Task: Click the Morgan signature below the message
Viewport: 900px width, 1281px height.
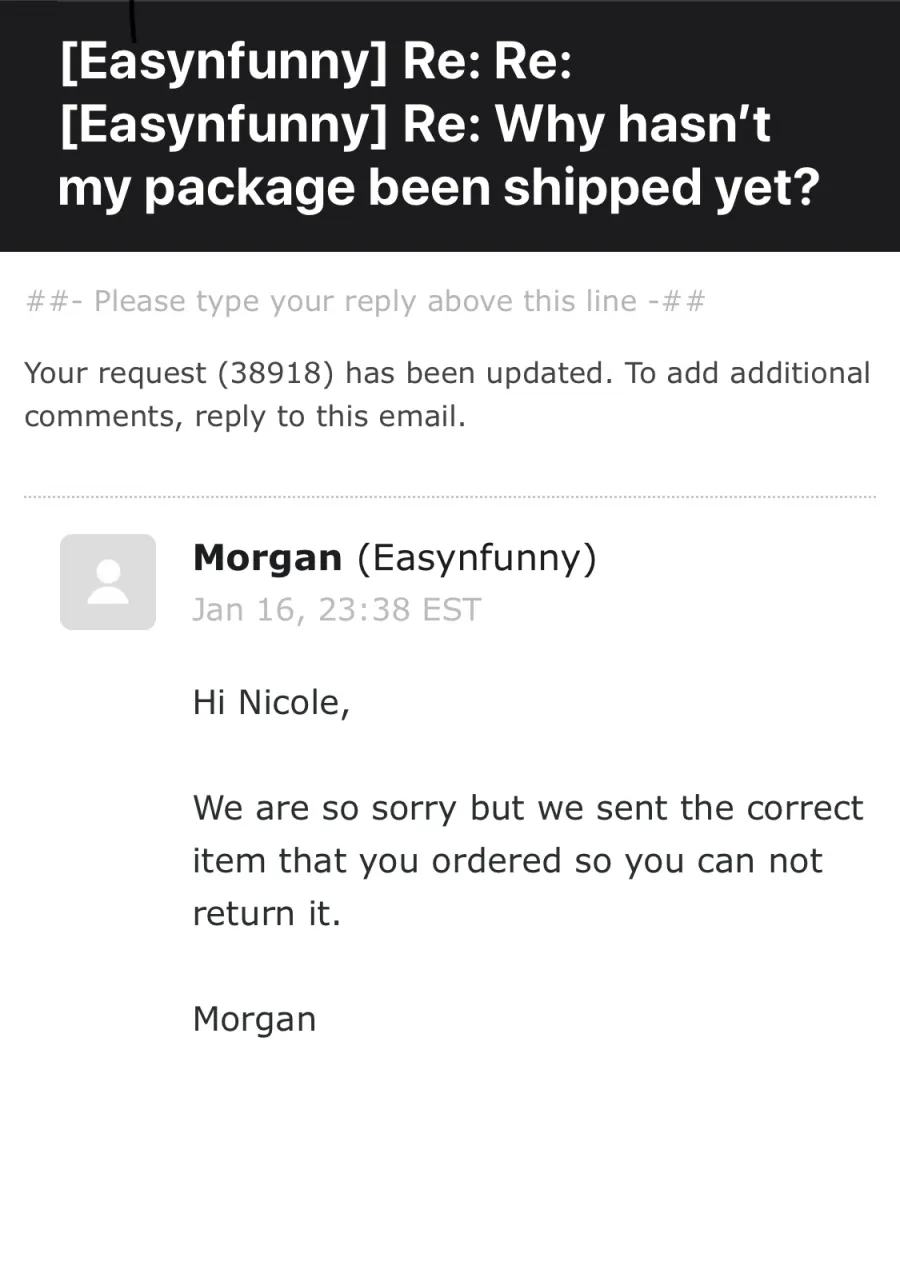Action: click(x=254, y=1020)
